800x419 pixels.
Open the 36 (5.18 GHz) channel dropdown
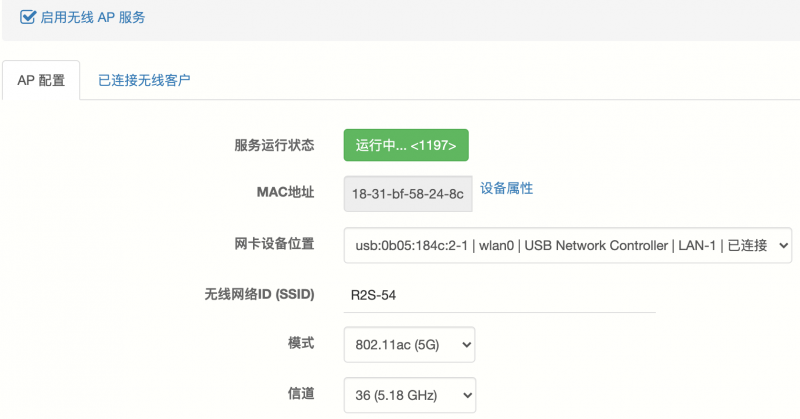click(x=410, y=395)
